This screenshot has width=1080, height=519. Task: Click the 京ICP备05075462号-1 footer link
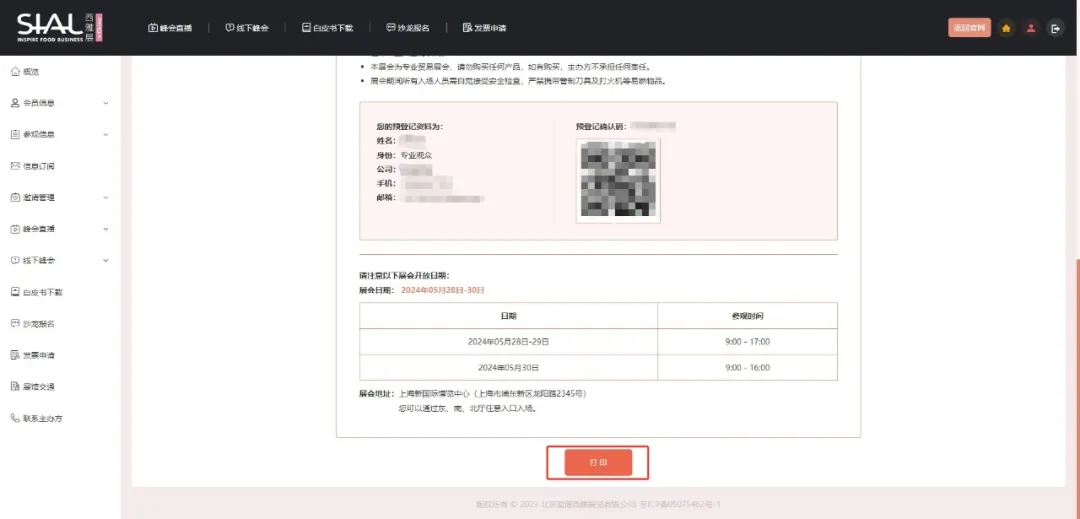(x=679, y=505)
